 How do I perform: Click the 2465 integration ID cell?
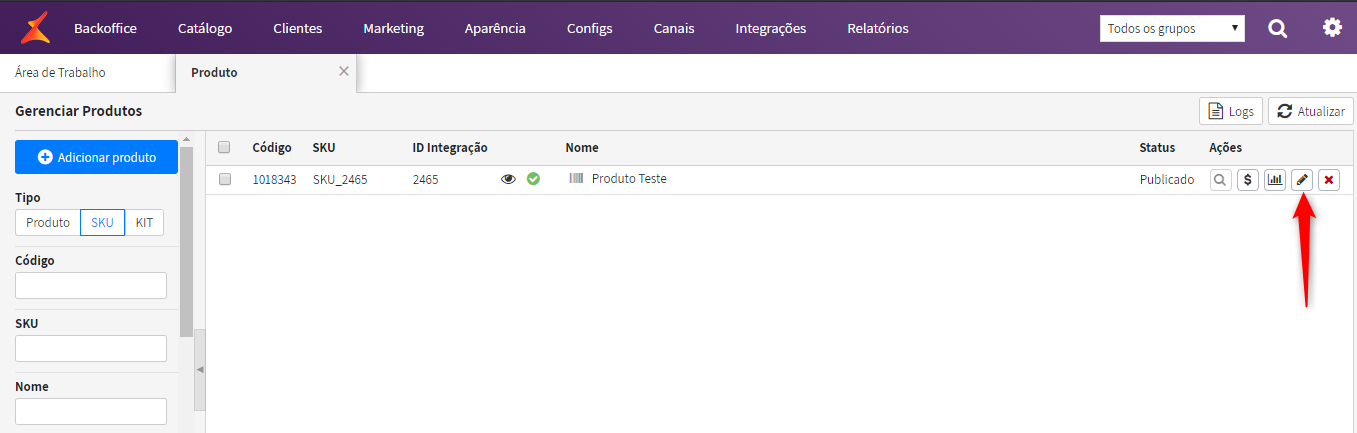[425, 180]
